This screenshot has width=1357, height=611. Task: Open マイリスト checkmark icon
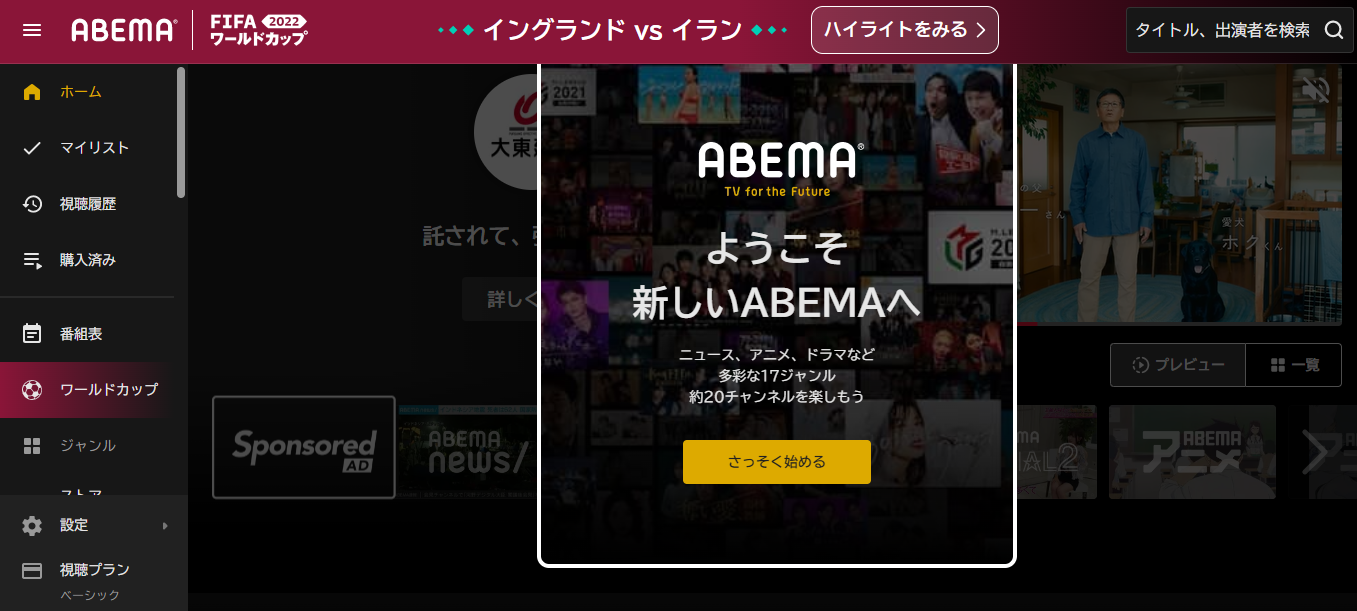click(x=32, y=148)
